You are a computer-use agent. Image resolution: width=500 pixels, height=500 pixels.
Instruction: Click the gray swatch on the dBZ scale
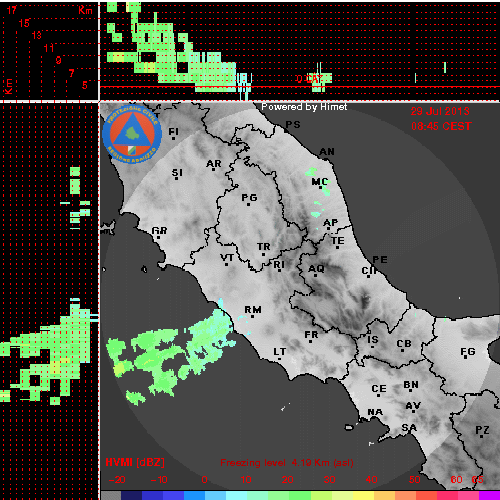coord(111,495)
